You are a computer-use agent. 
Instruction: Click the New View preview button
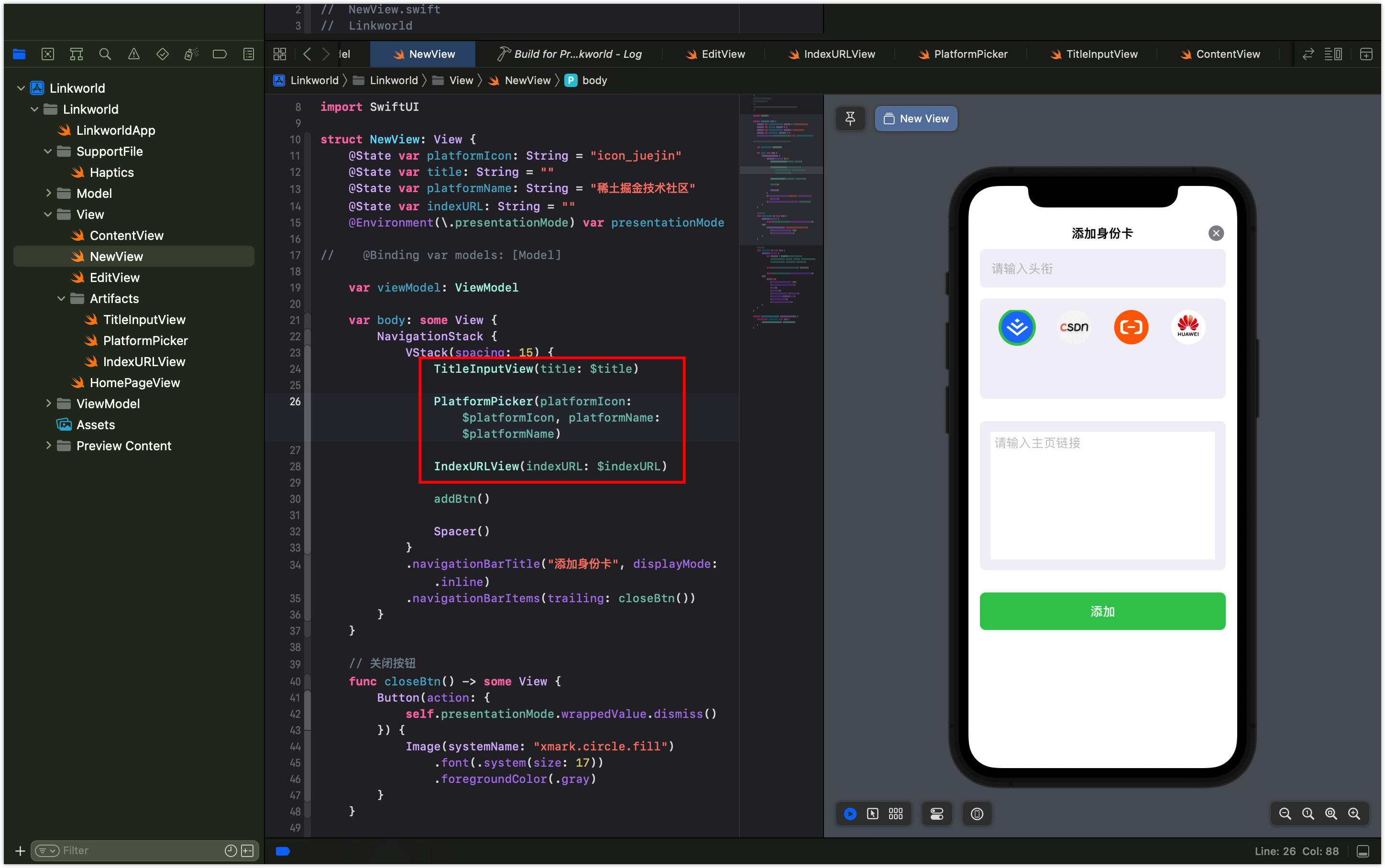click(x=916, y=118)
